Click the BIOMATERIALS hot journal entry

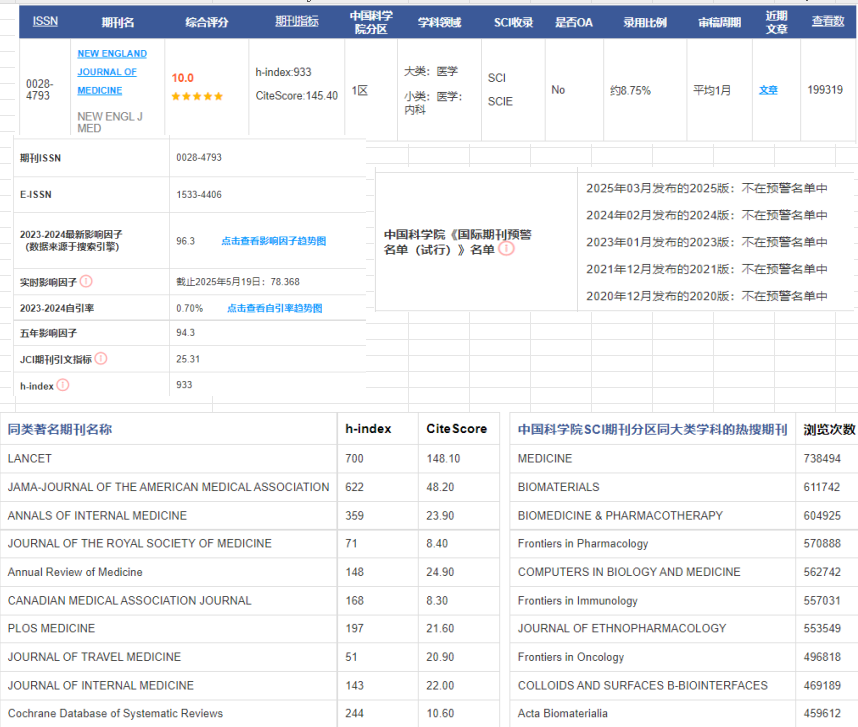(x=559, y=487)
